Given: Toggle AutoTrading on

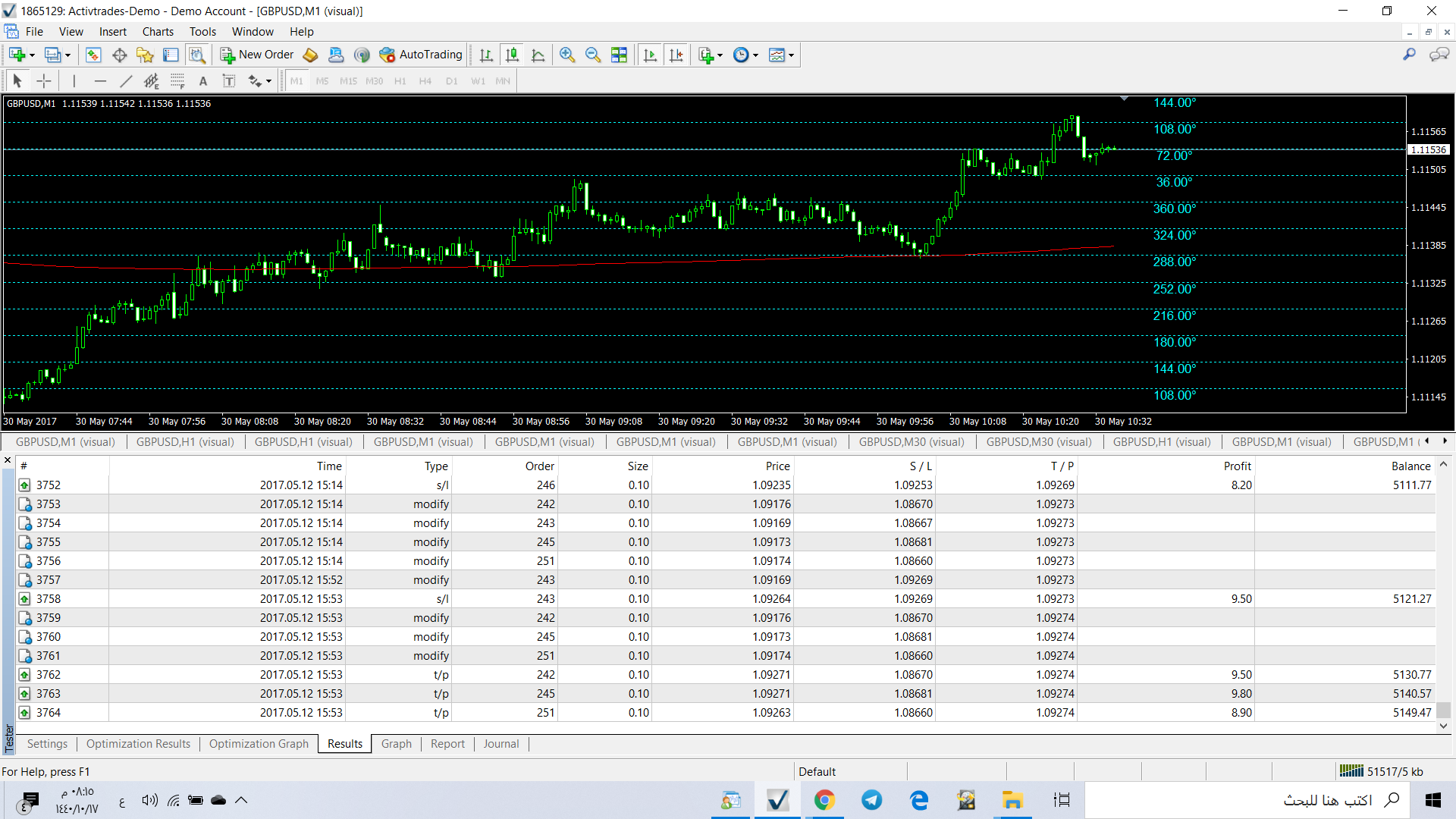Looking at the screenshot, I should 421,55.
